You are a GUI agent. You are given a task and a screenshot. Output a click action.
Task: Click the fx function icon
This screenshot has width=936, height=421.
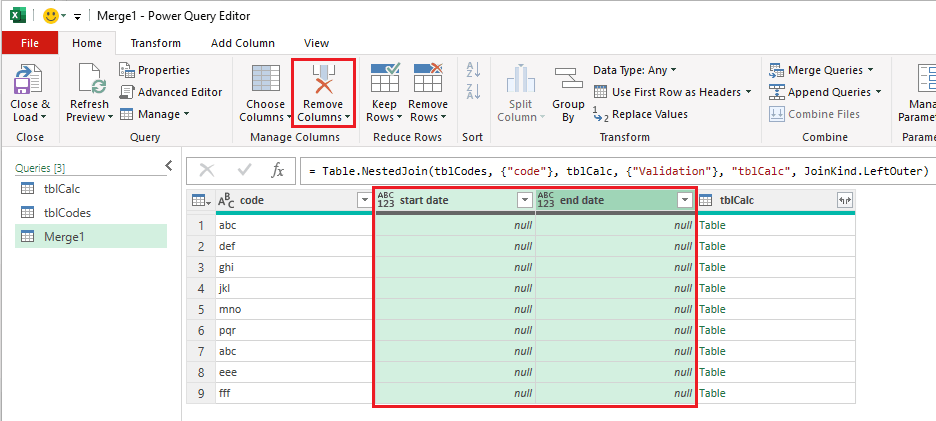coord(277,171)
